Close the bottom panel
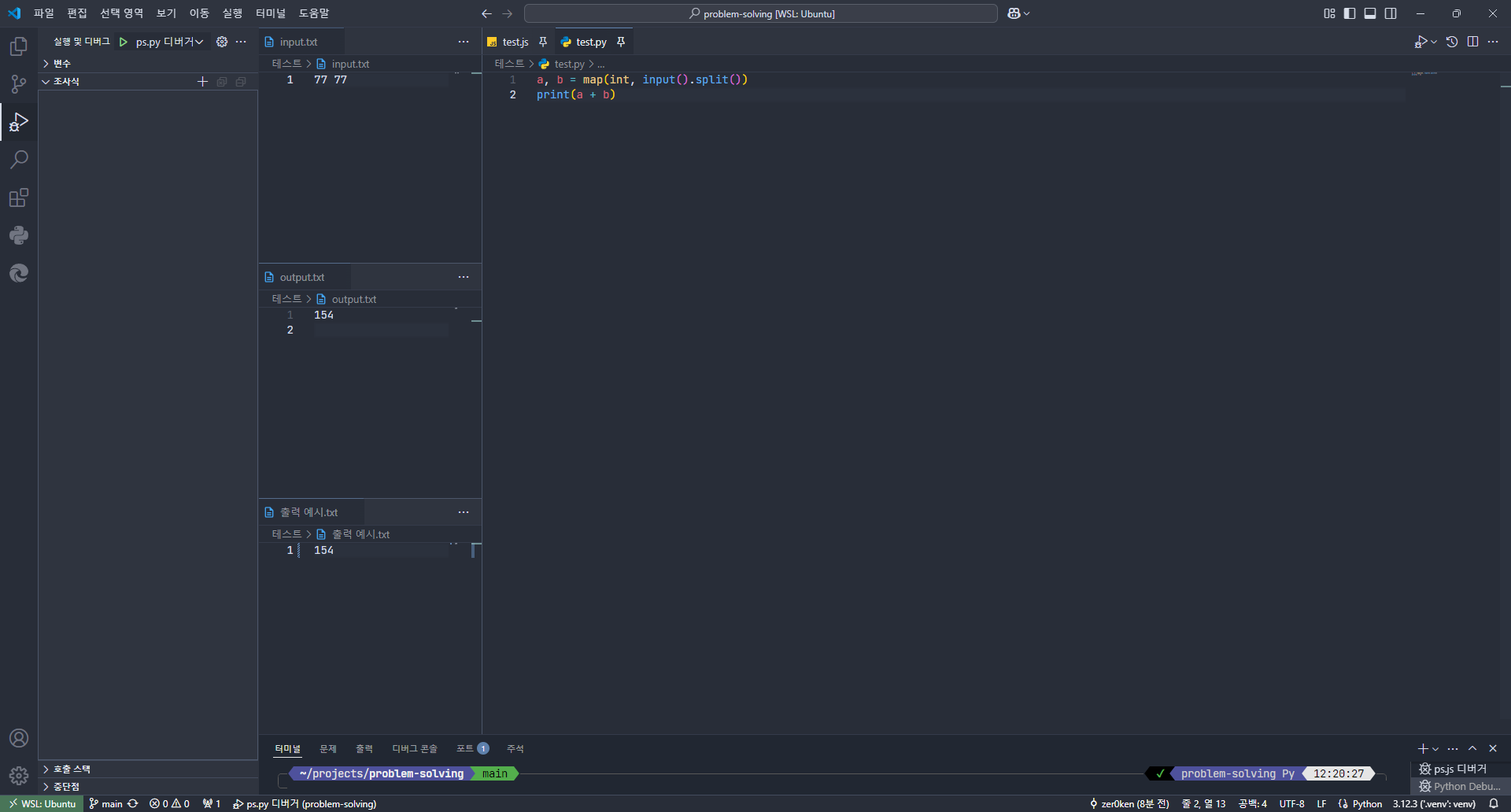The height and width of the screenshot is (812, 1511). coord(1493,748)
